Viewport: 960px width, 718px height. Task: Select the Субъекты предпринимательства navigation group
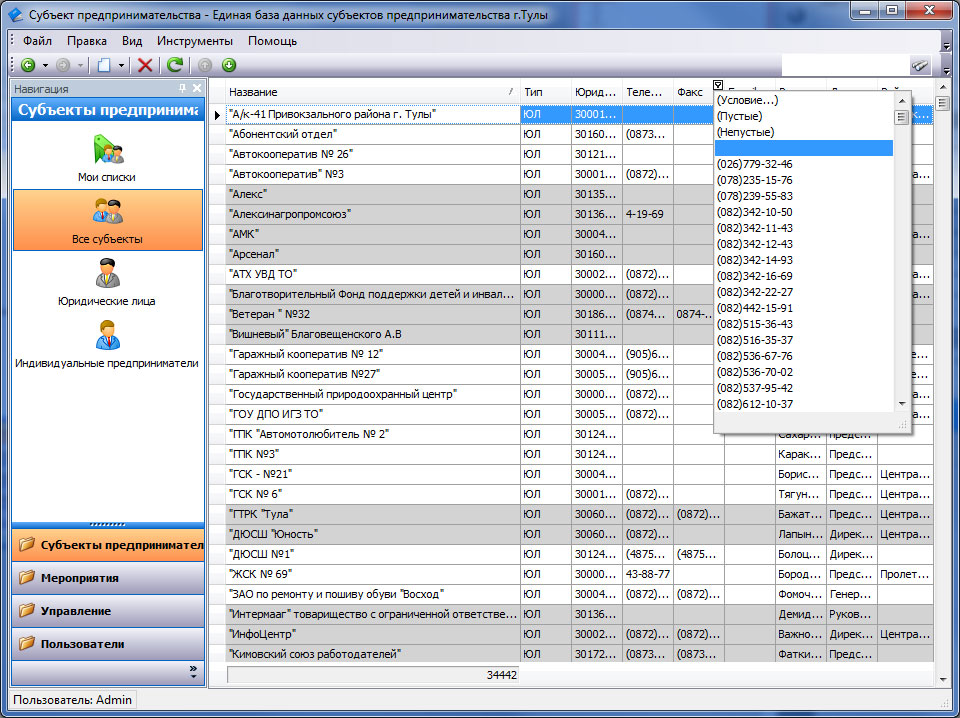[108, 545]
